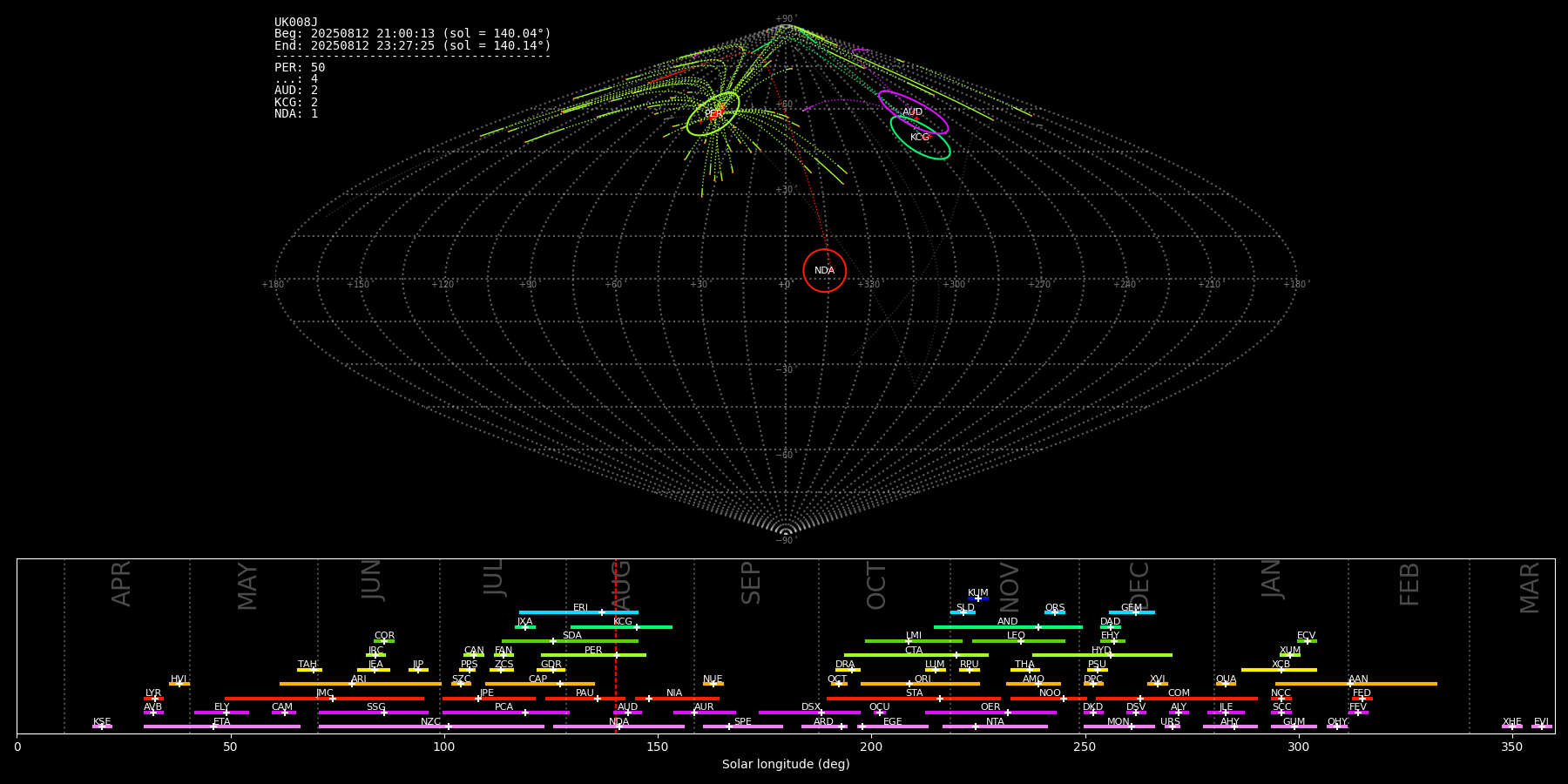Click the CTA shower bar
This screenshot has width=1568, height=784.
click(916, 655)
